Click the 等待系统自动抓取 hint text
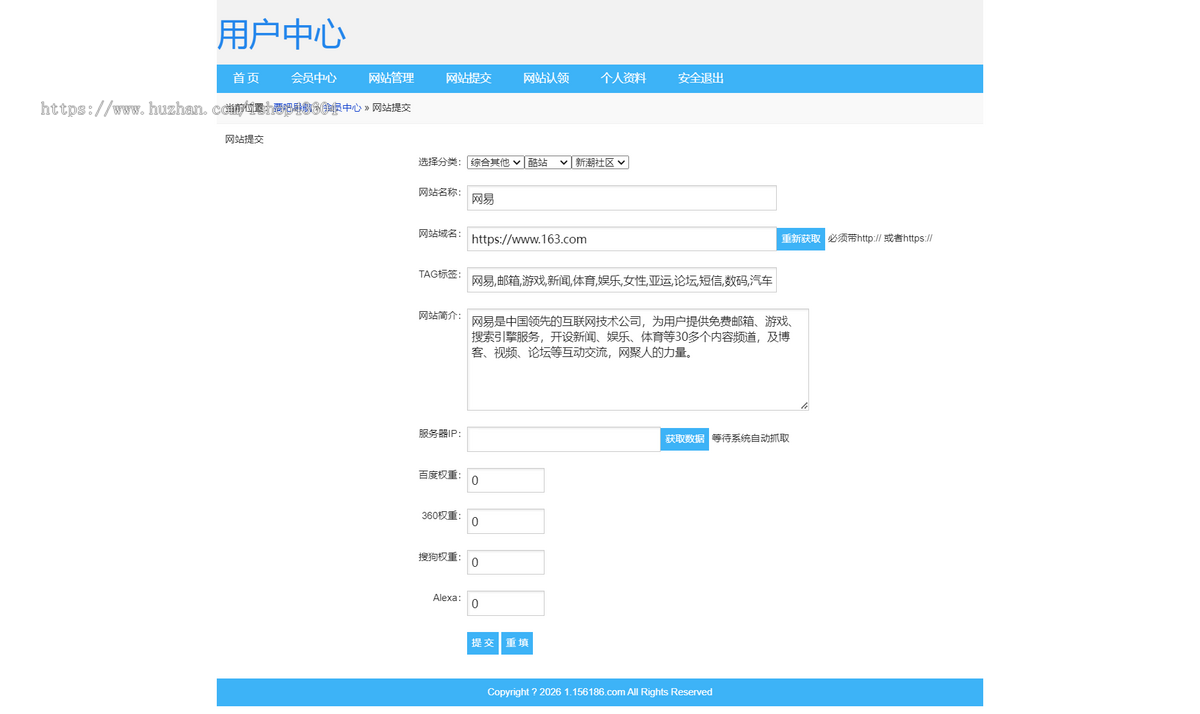Image resolution: width=1200 pixels, height=714 pixels. (x=750, y=439)
